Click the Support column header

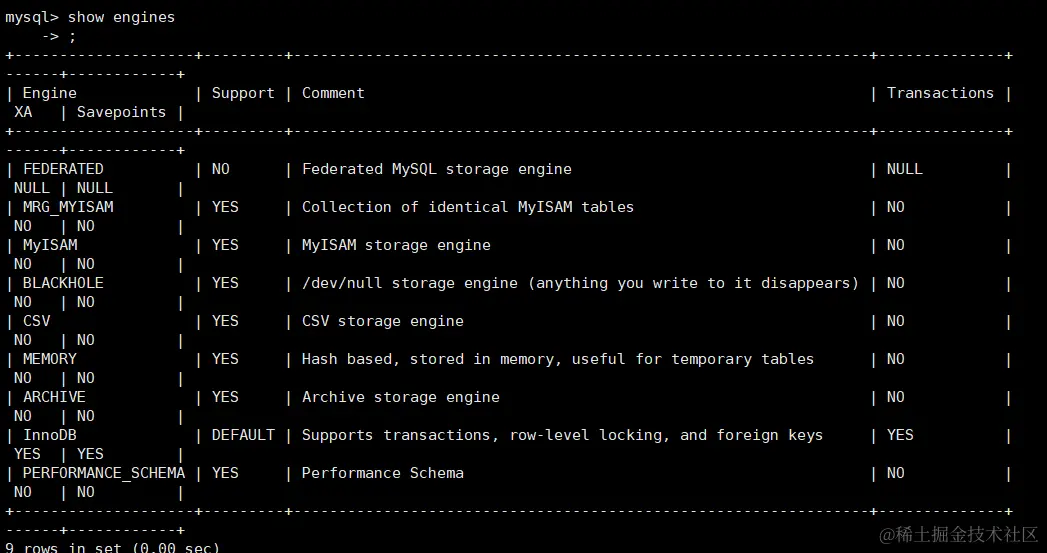click(243, 94)
